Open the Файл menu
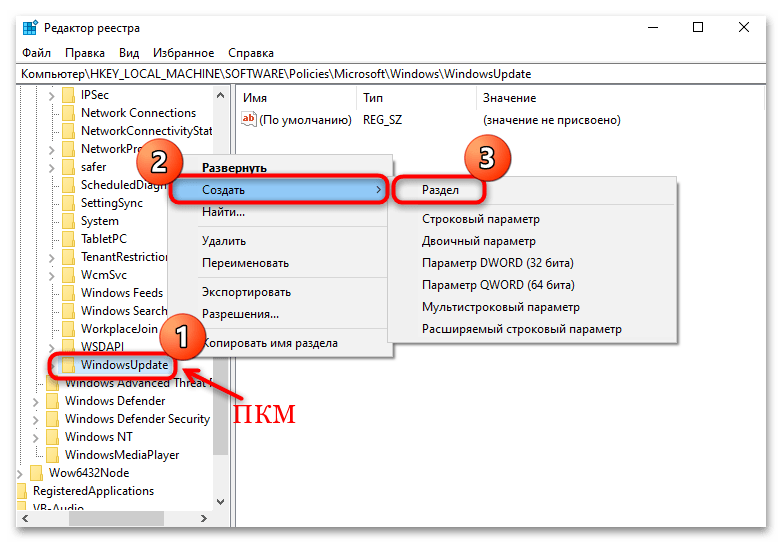This screenshot has height=543, width=782. [36, 53]
